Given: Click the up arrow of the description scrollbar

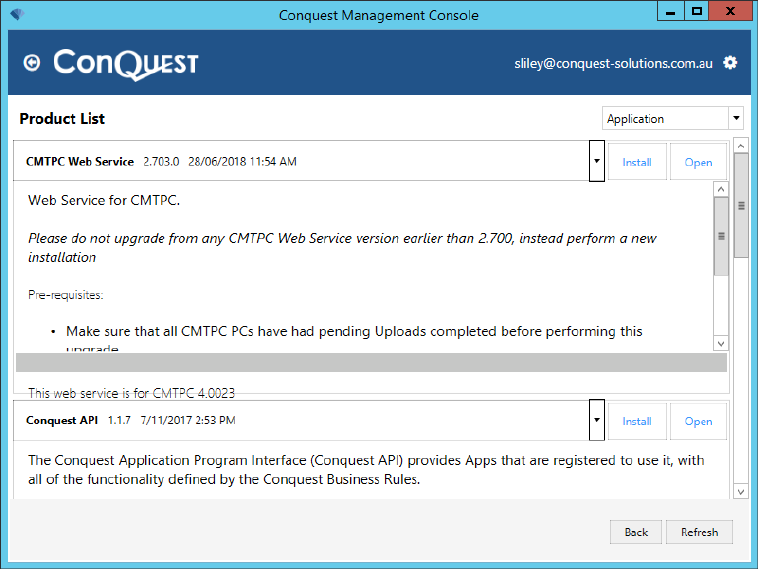Looking at the screenshot, I should coord(721,189).
